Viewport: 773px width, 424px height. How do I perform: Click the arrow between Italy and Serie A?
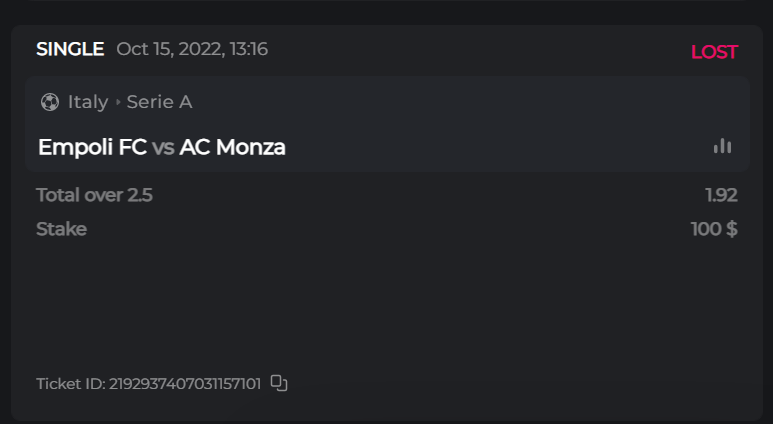click(118, 102)
